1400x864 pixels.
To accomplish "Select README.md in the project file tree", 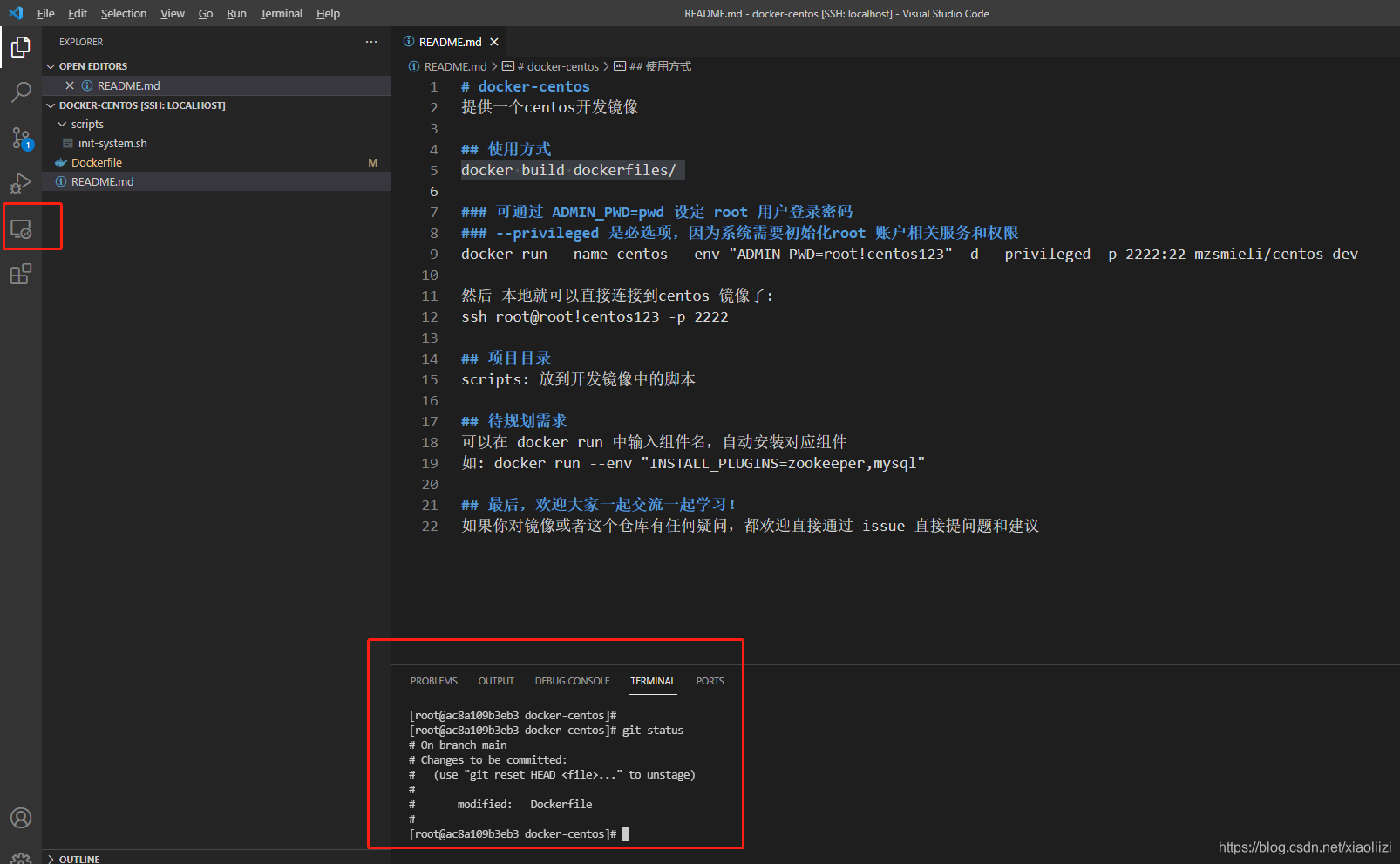I will [216, 182].
